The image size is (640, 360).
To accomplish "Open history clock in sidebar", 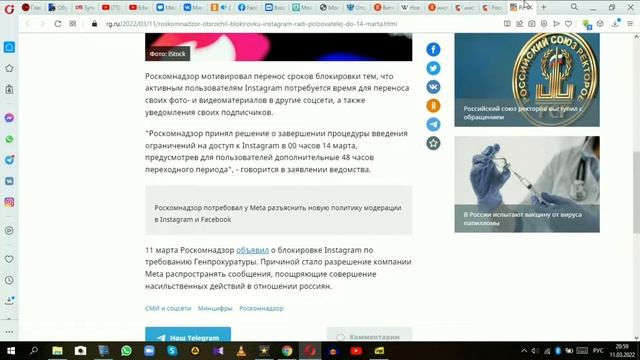I will tap(9, 280).
